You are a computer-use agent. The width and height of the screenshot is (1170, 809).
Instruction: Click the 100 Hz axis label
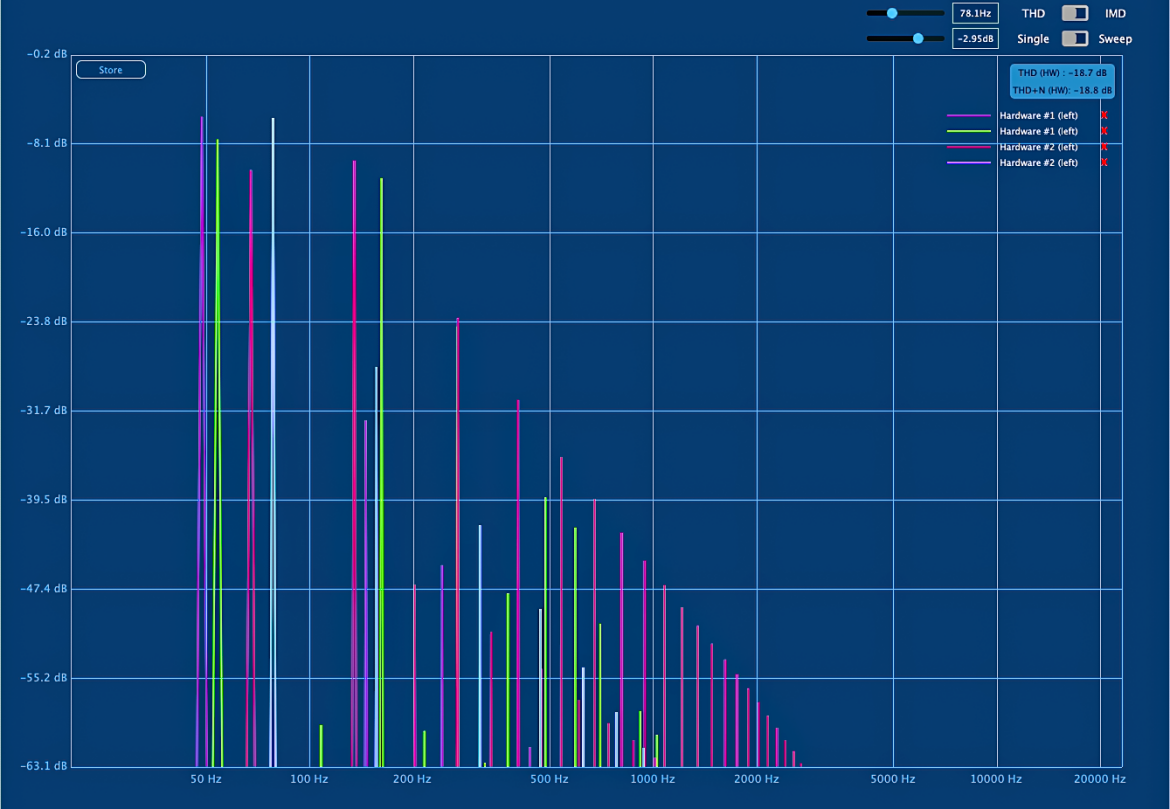(309, 779)
